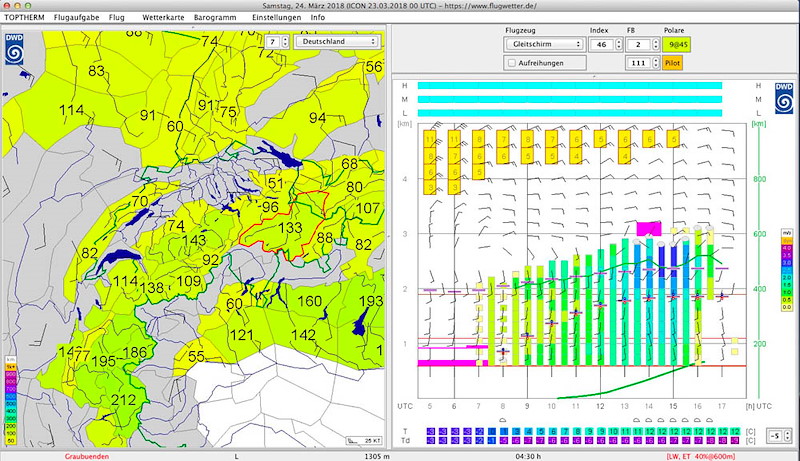Click the thermal column at 9 UTC
The width and height of the screenshot is (800, 461).
(528, 316)
